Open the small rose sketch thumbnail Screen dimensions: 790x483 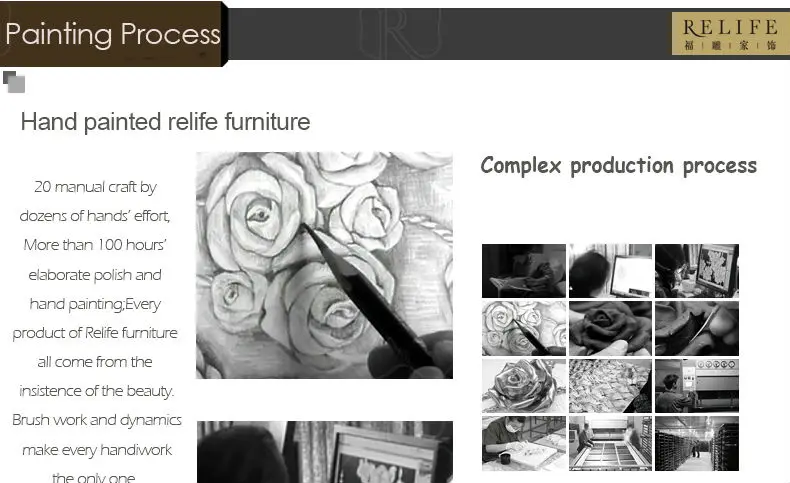click(x=523, y=328)
